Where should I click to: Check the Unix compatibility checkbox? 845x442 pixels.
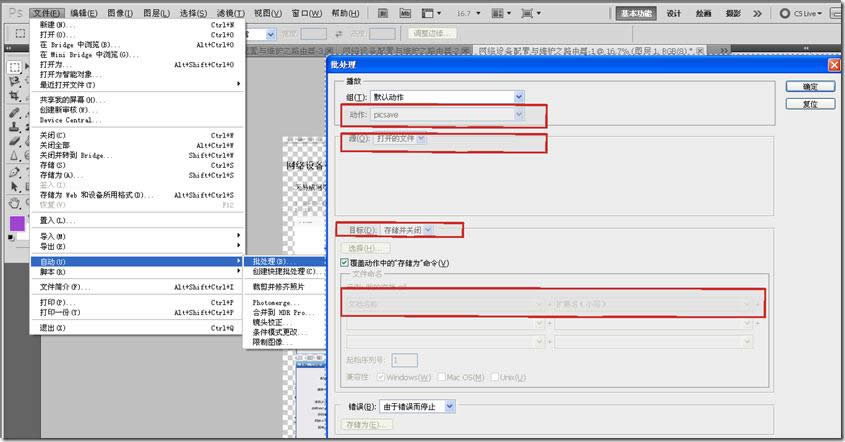494,376
